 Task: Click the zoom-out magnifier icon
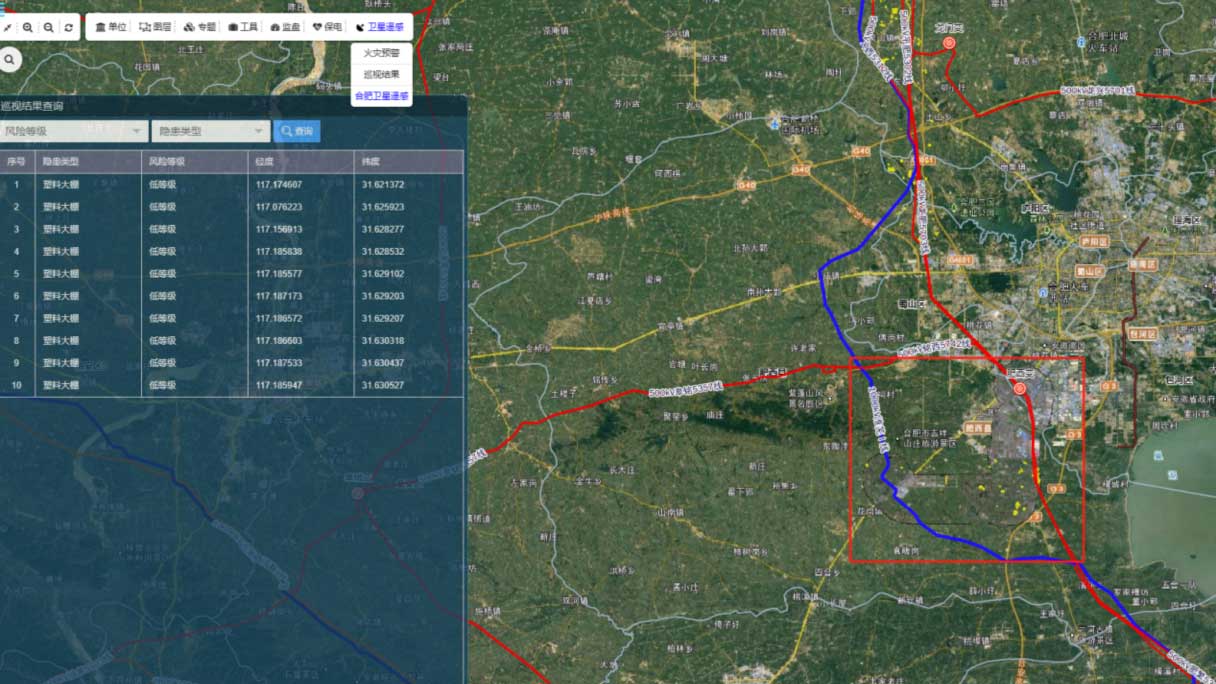[48, 27]
